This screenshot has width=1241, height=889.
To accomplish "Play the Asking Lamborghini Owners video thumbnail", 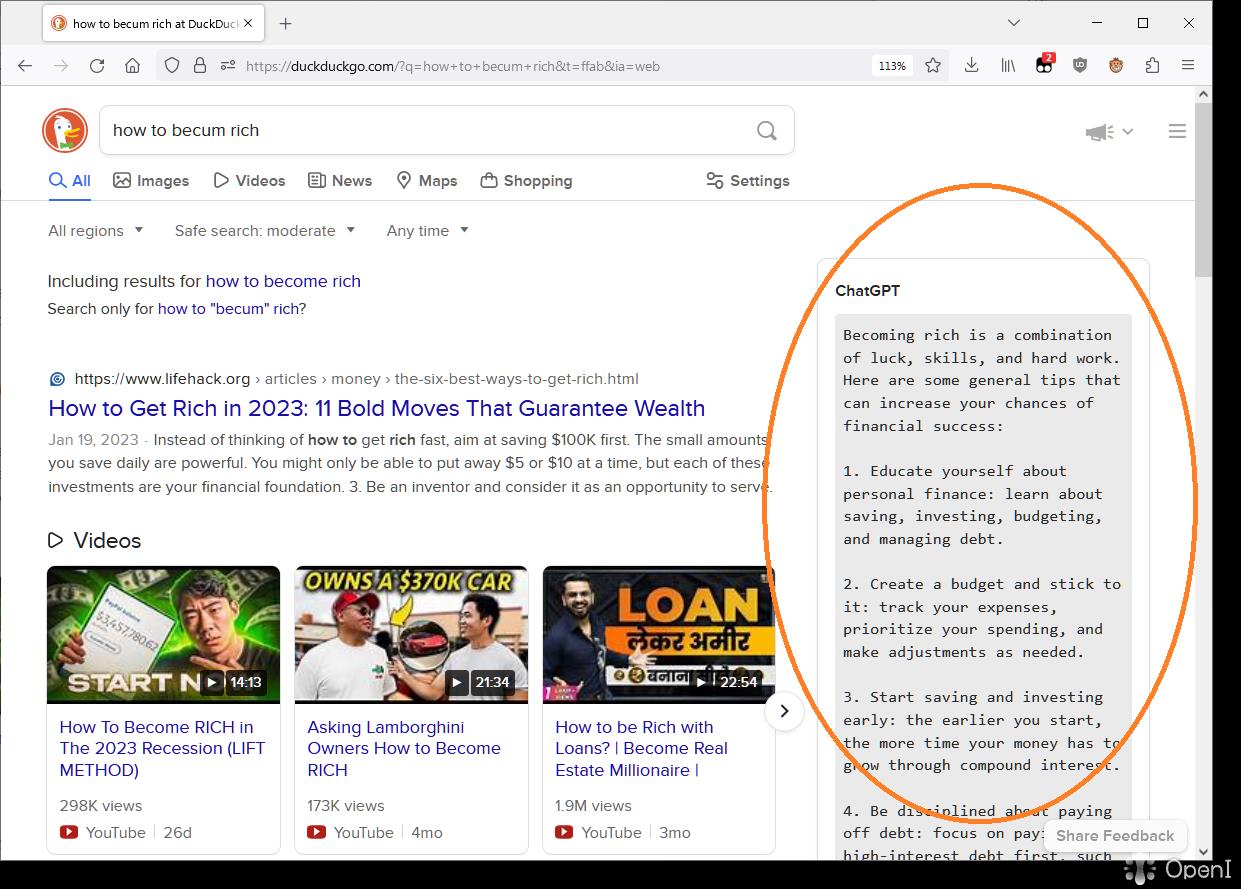I will point(411,634).
